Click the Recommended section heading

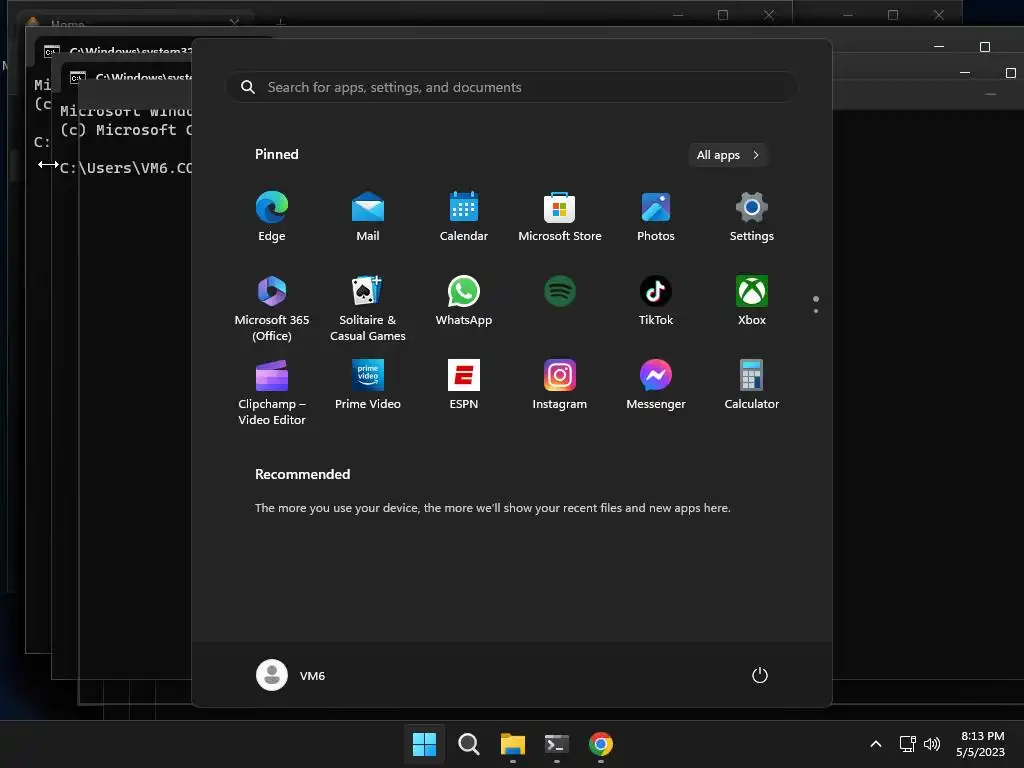point(302,474)
